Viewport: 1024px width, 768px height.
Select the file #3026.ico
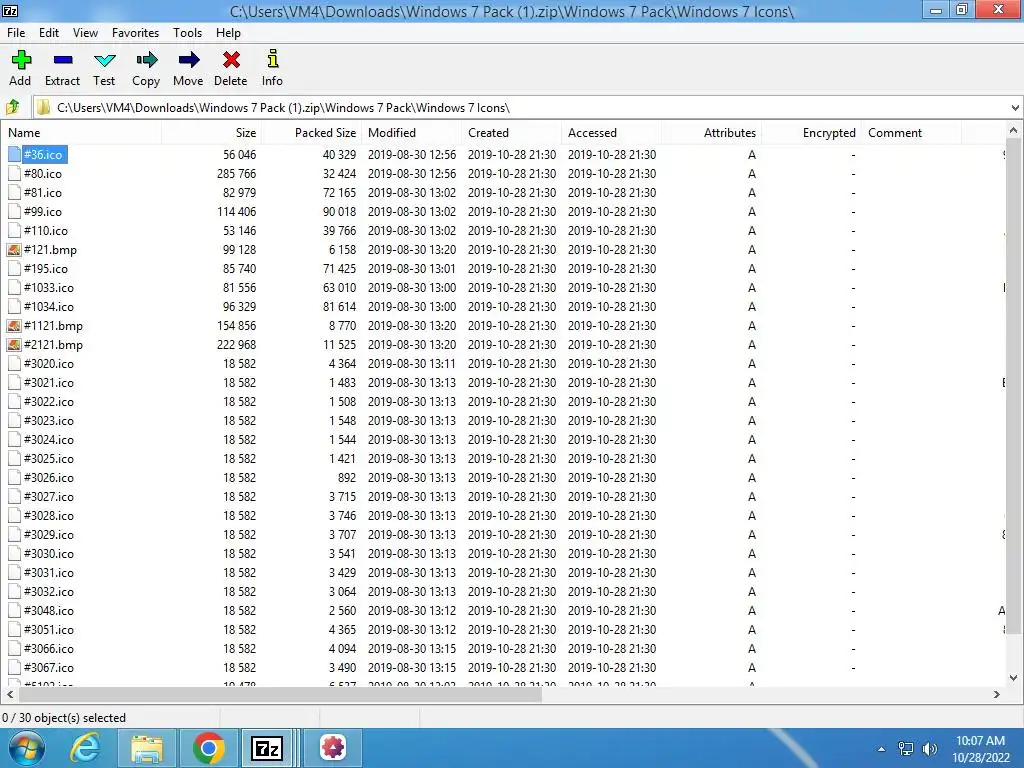[x=49, y=477]
